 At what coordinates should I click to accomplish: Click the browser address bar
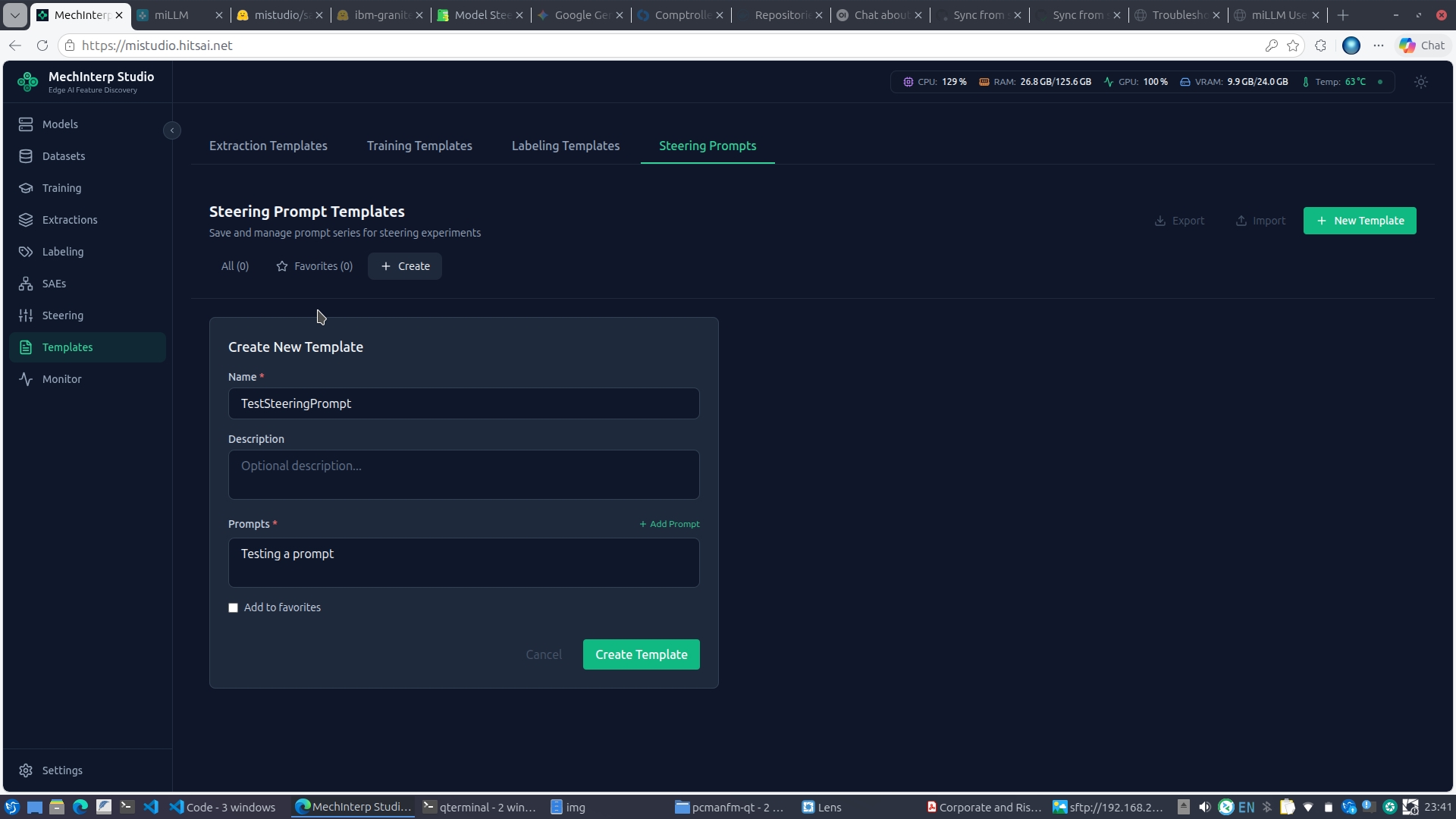click(x=667, y=45)
